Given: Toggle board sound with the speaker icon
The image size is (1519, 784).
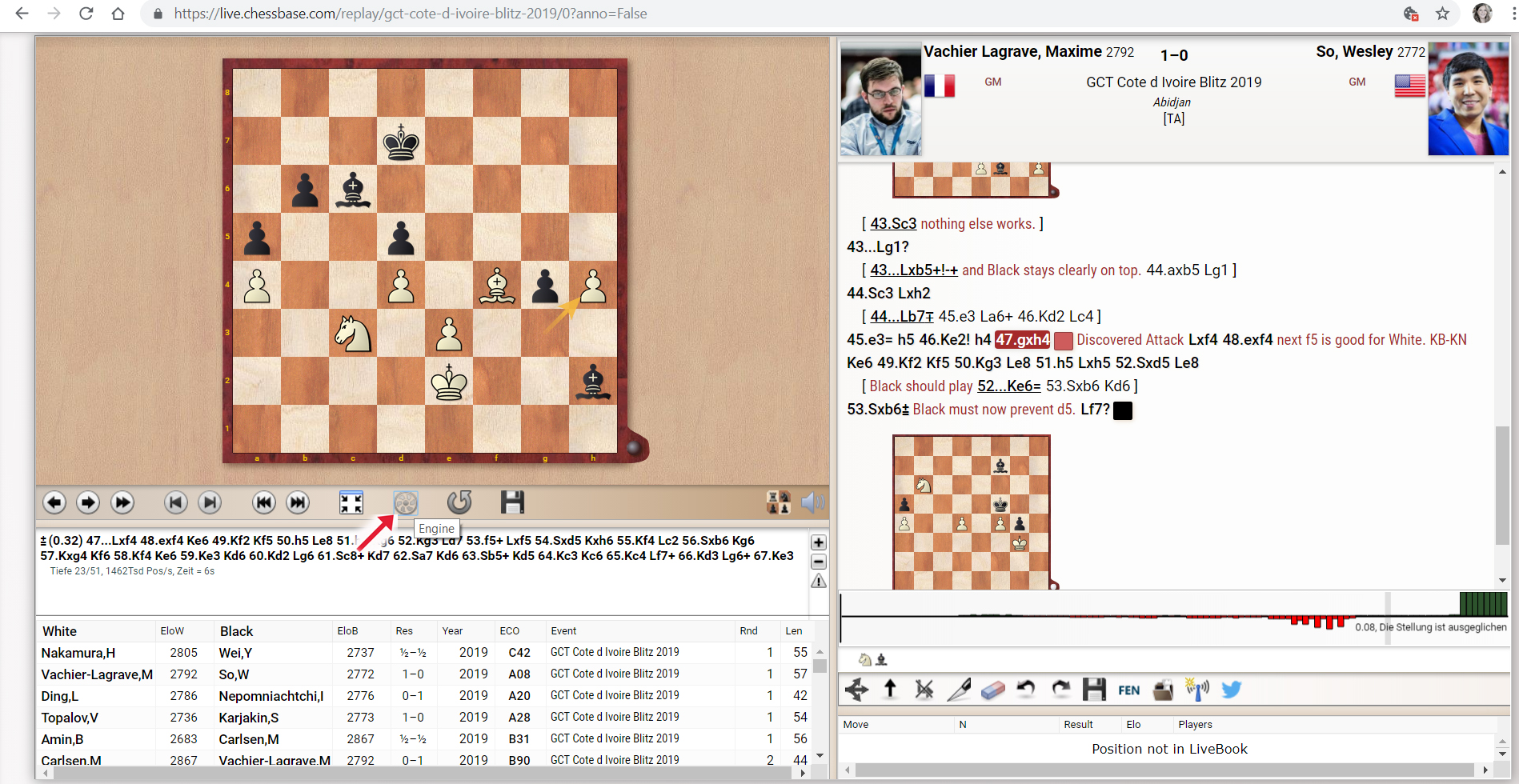Looking at the screenshot, I should 812,502.
